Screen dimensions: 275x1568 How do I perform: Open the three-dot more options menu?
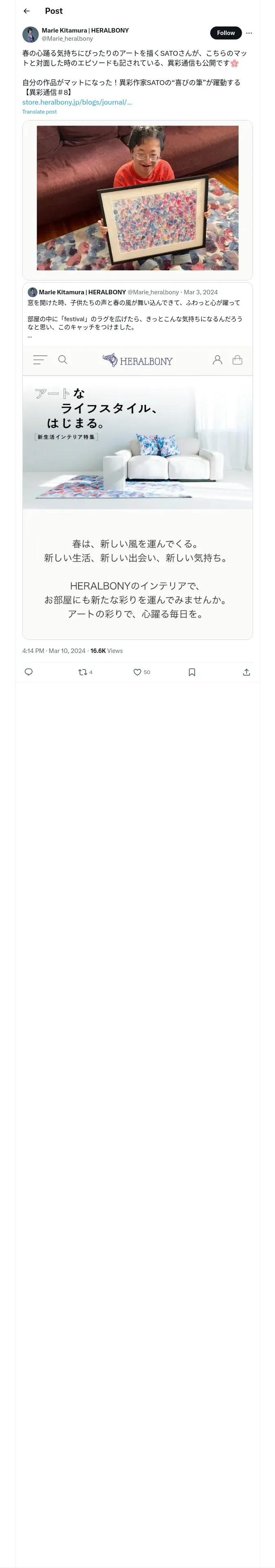(249, 33)
